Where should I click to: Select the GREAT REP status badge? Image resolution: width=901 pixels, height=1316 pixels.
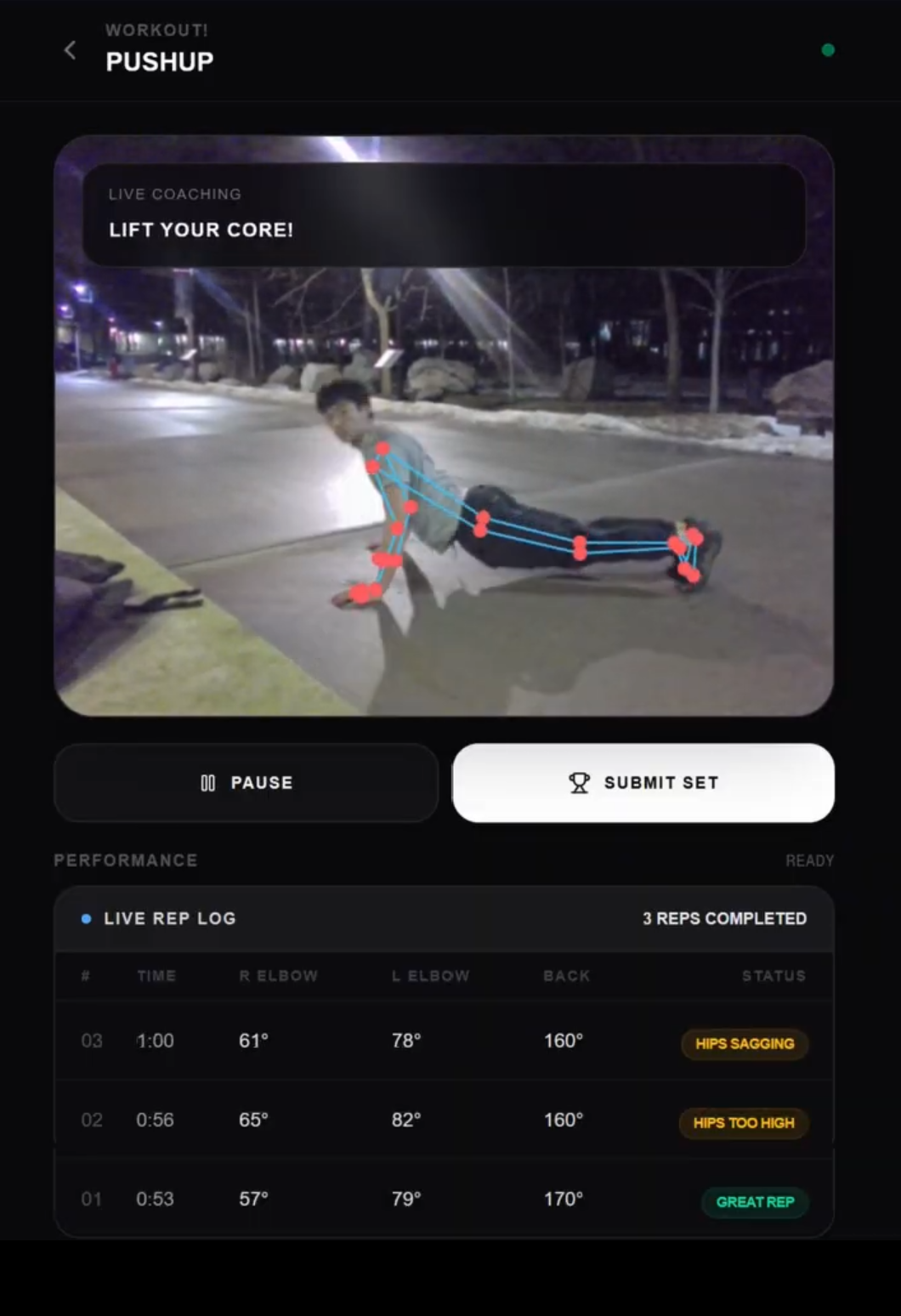(x=755, y=1202)
